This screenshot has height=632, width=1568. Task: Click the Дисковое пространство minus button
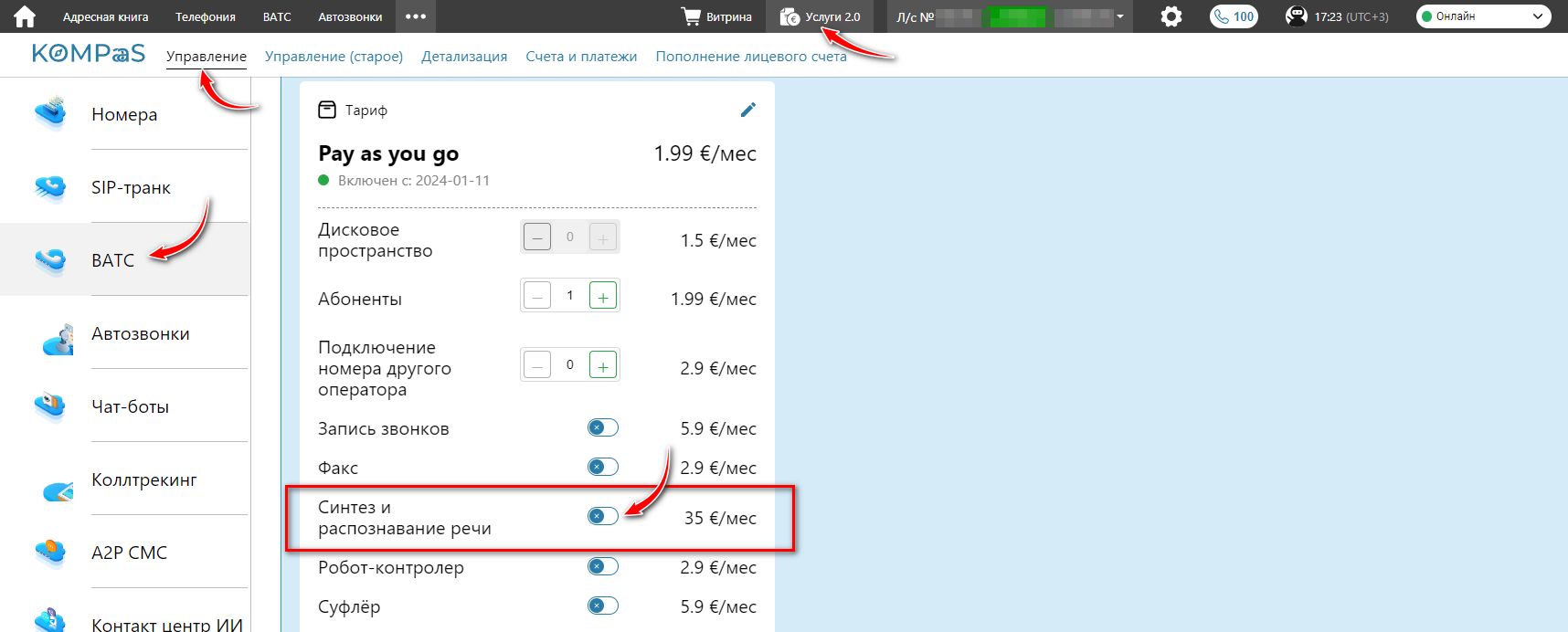point(537,237)
